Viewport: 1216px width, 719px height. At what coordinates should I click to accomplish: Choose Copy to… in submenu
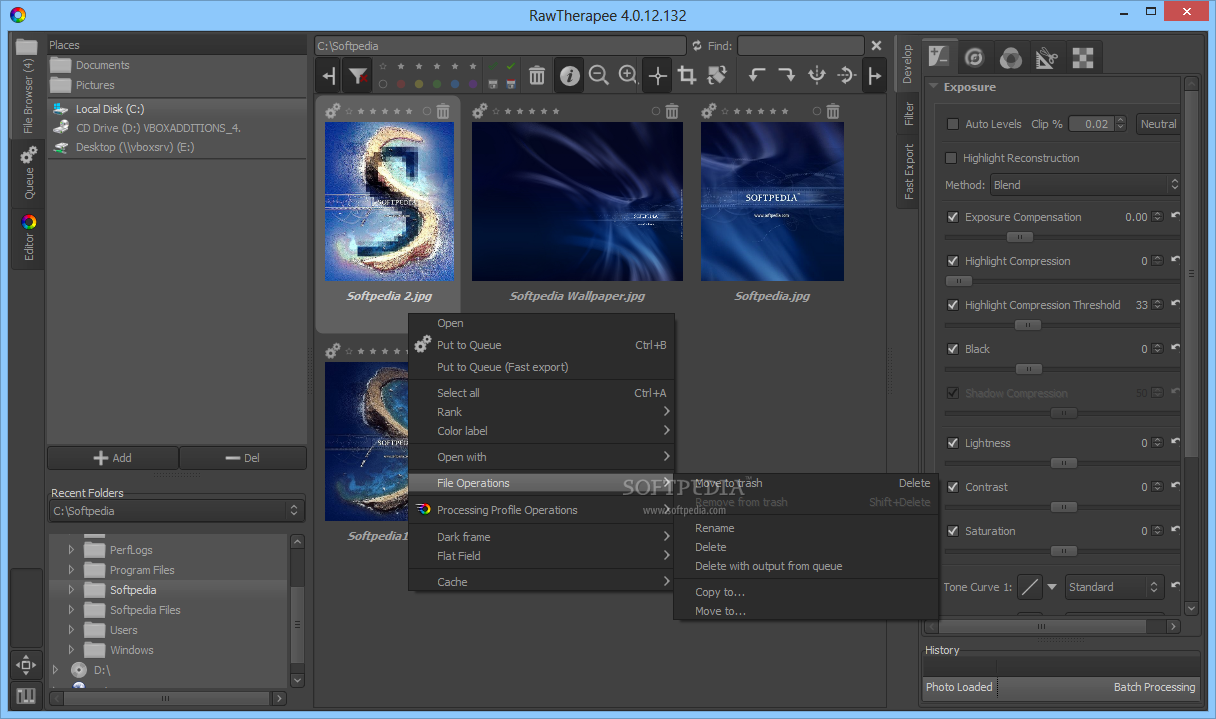coord(804,592)
